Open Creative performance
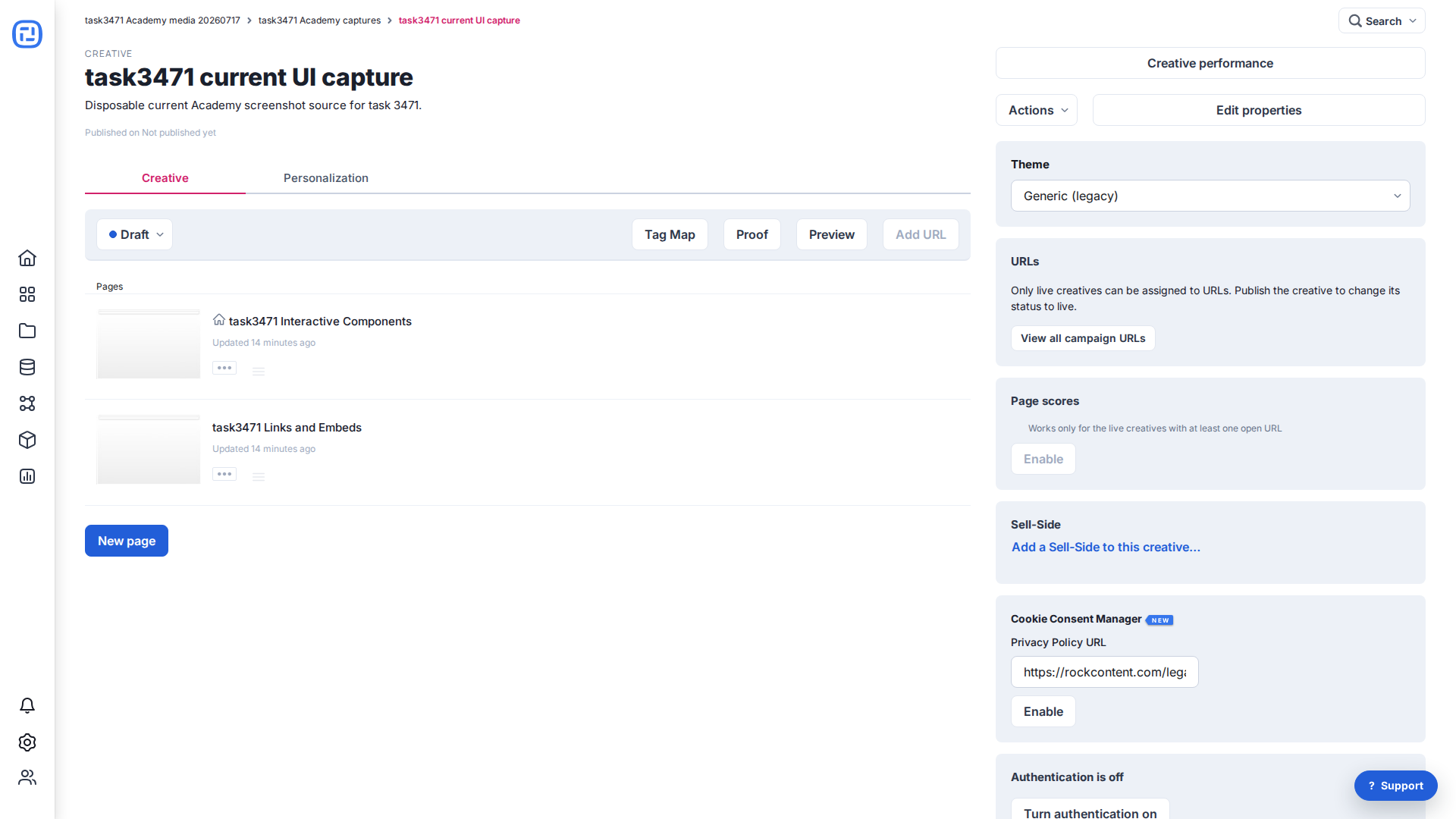This screenshot has height=819, width=1456. pyautogui.click(x=1210, y=64)
